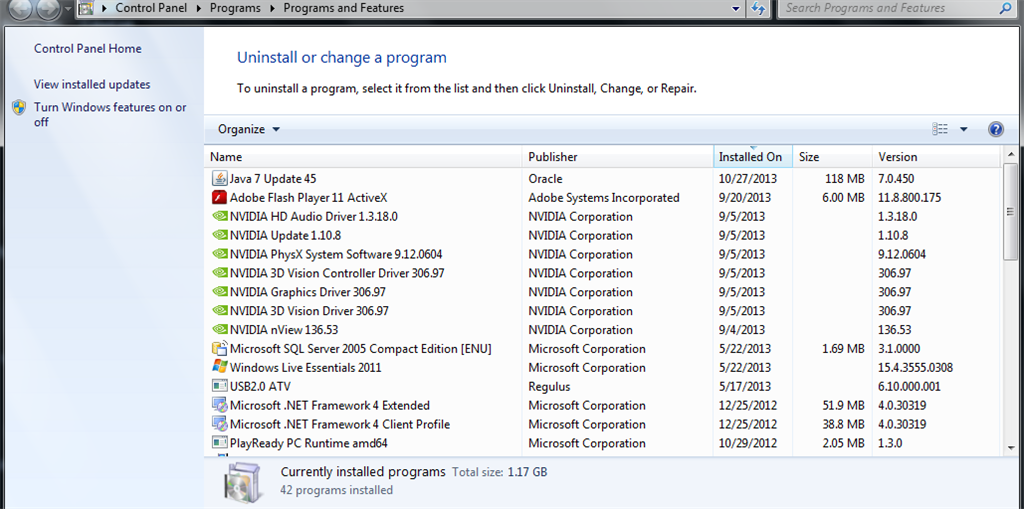The height and width of the screenshot is (509, 1024).
Task: Open the view options dropdown arrow
Action: pyautogui.click(x=963, y=129)
